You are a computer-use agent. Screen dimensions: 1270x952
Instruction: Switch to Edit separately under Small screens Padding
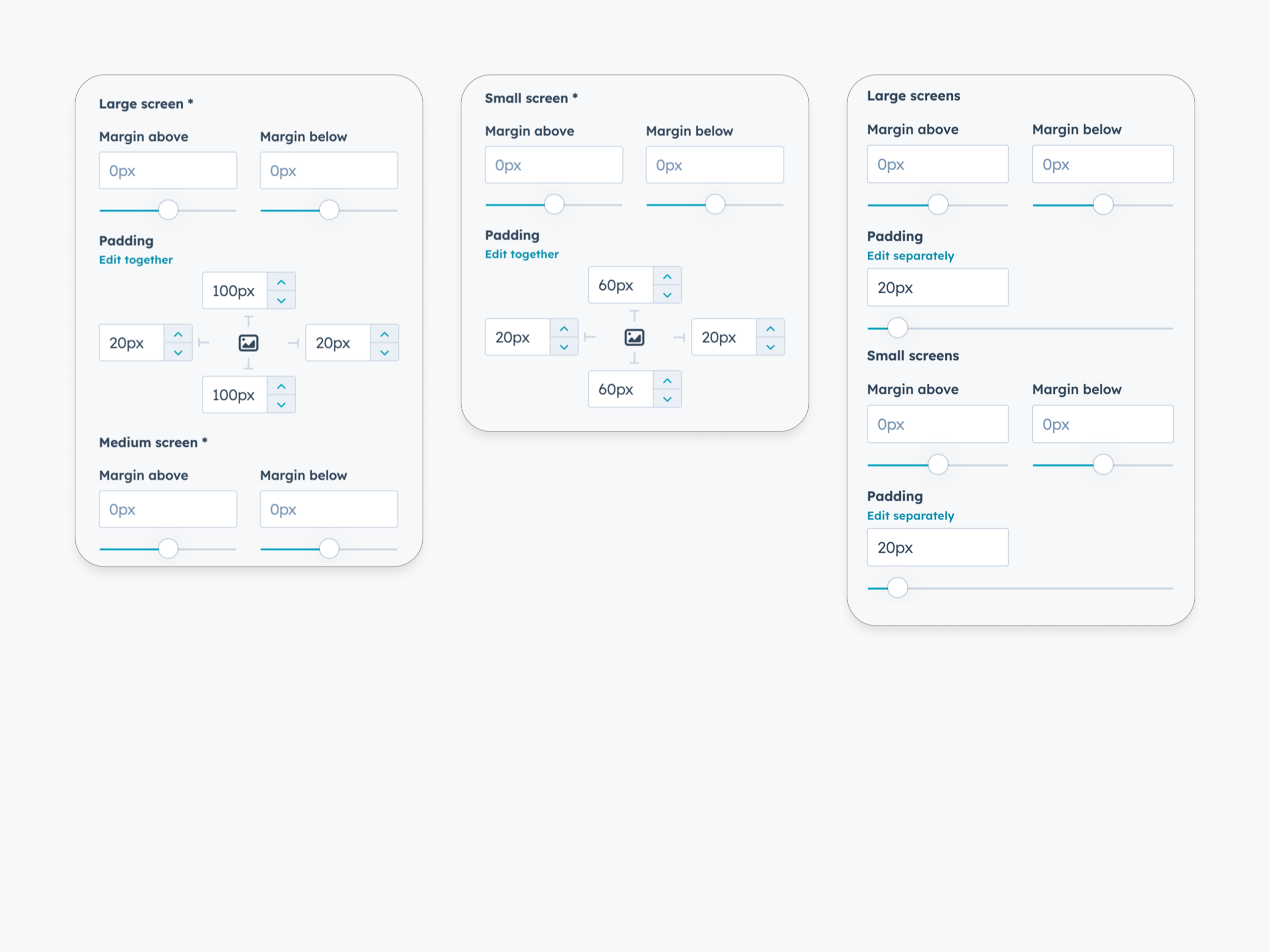910,515
